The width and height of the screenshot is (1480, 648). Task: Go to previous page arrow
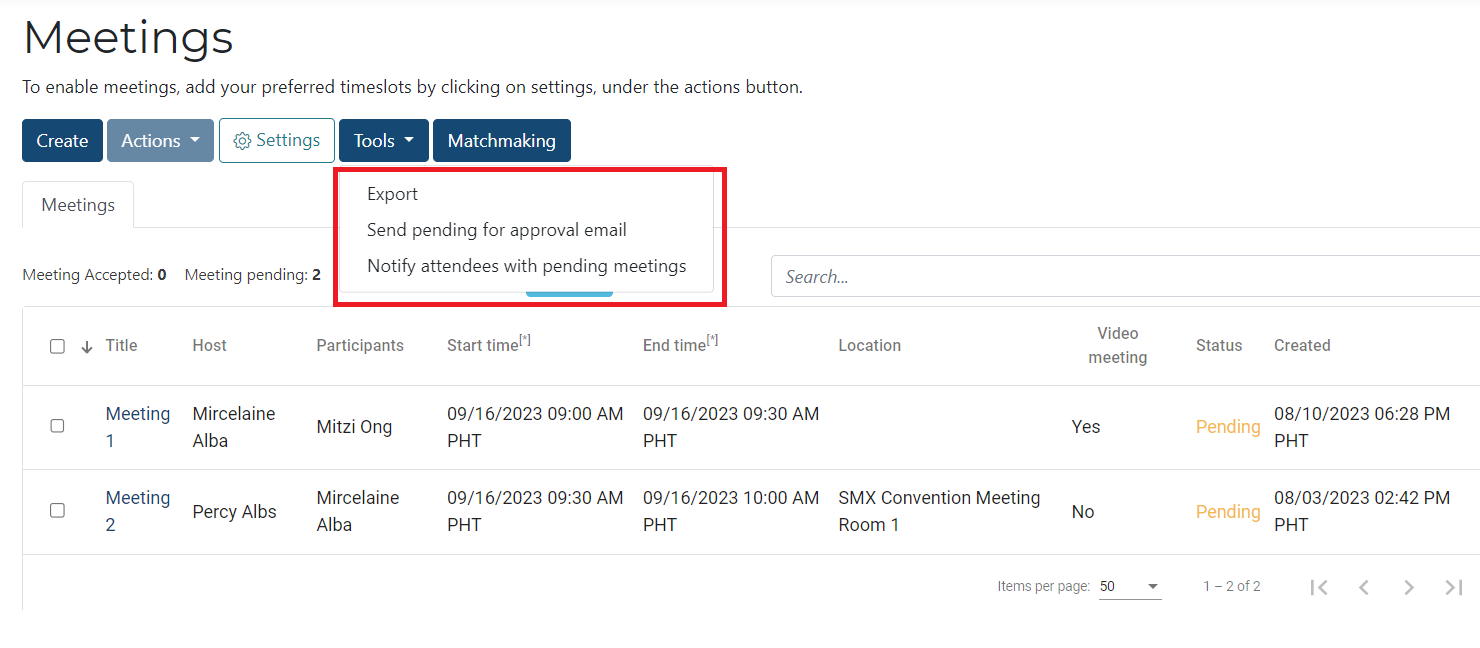(x=1364, y=587)
